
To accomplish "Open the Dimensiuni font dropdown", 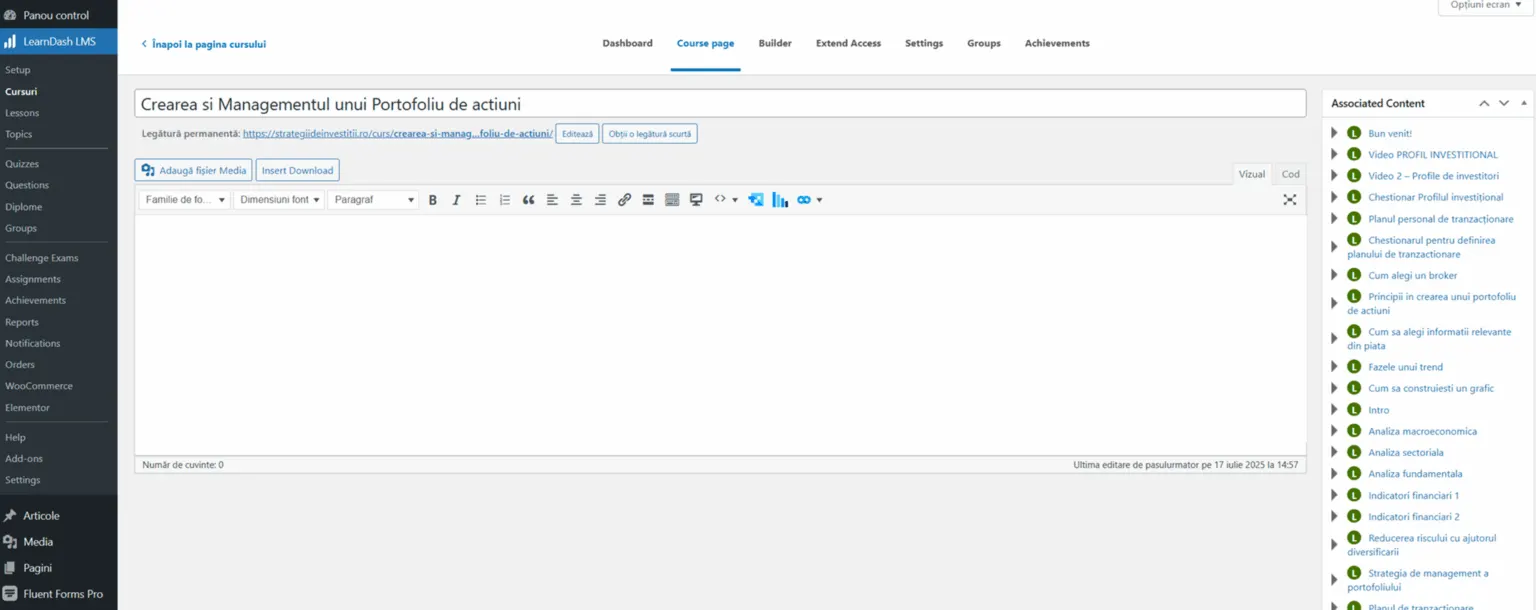I will (279, 200).
